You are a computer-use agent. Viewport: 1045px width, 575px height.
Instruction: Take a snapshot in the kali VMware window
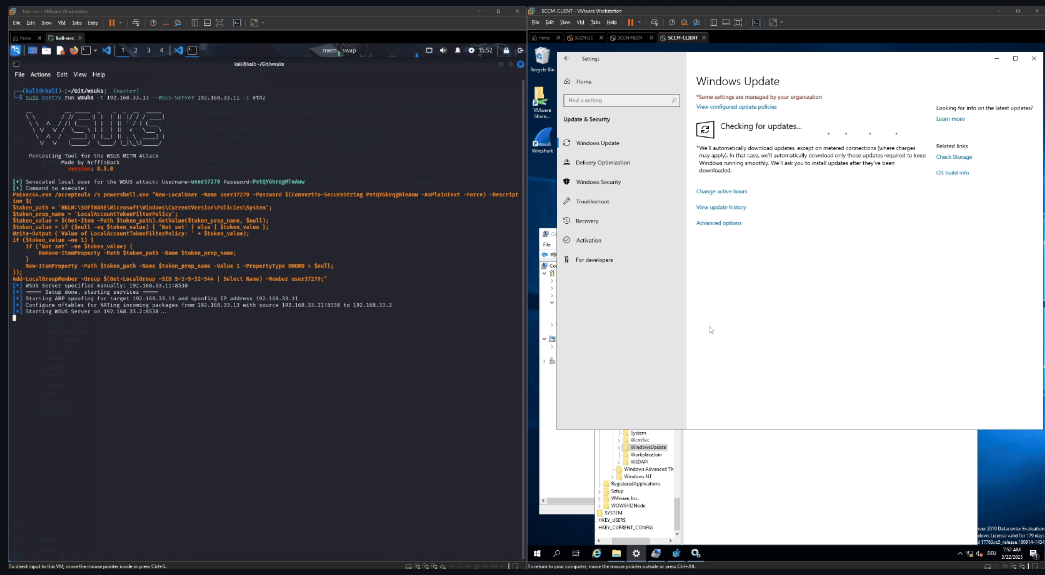click(153, 23)
